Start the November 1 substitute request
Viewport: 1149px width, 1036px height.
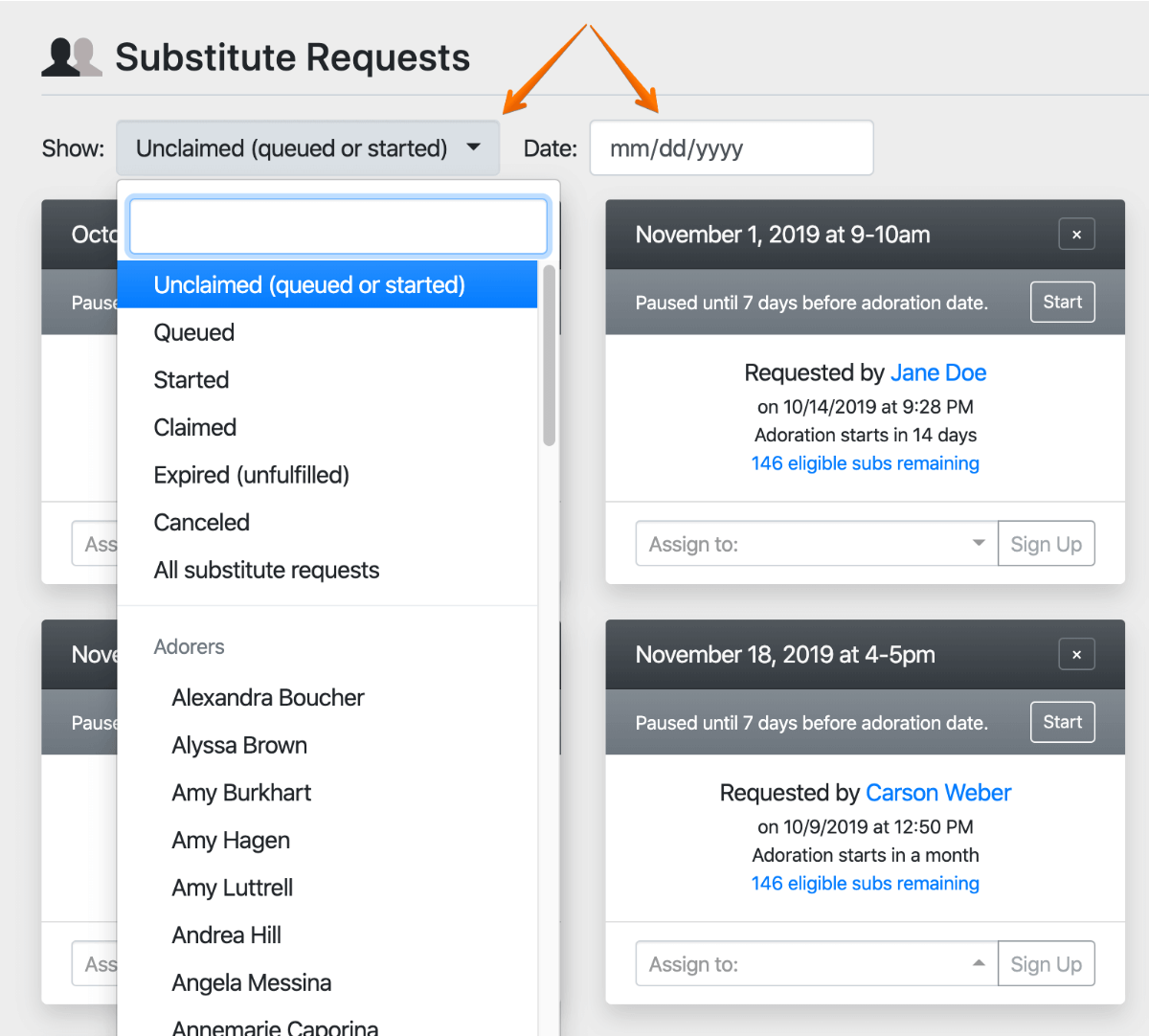coord(1062,303)
